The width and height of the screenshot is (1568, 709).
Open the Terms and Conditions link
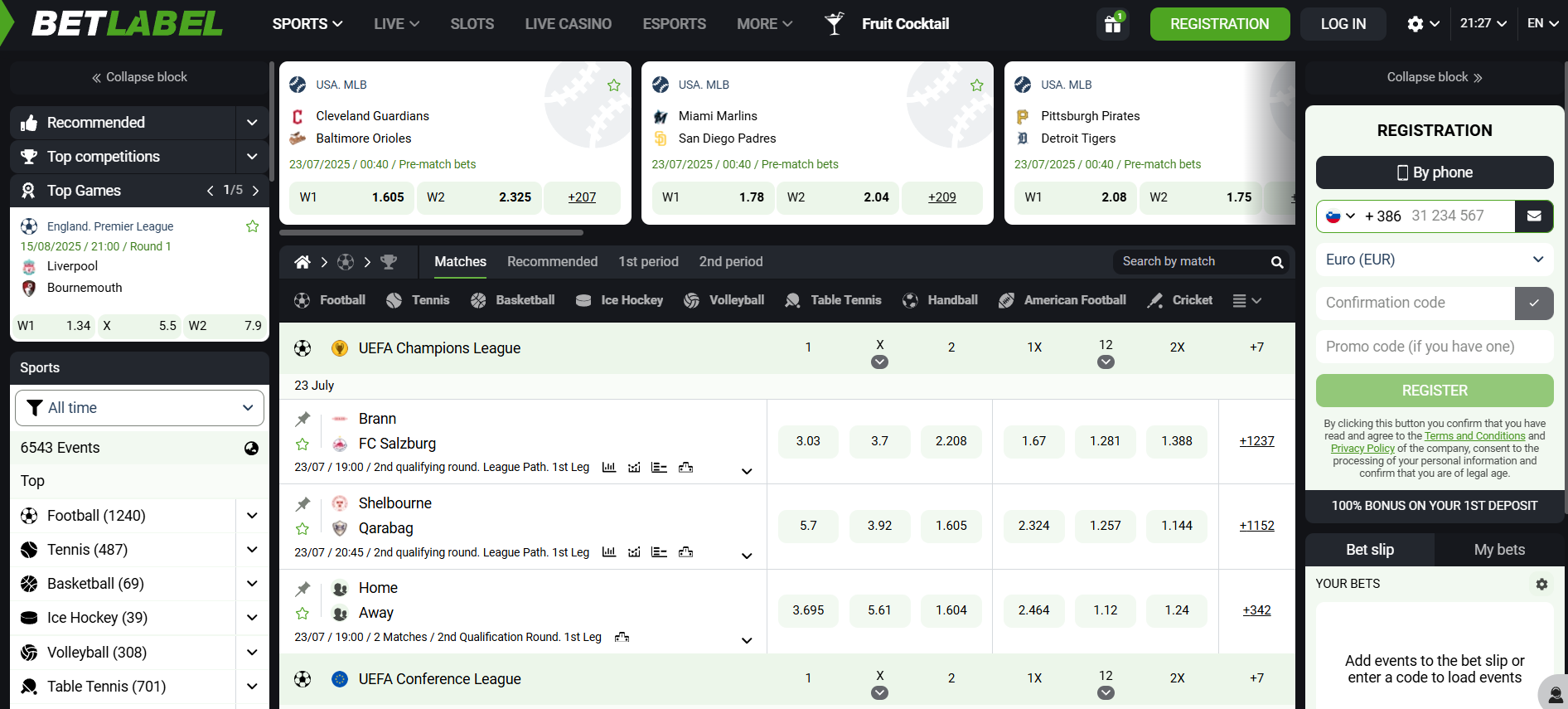coord(1474,436)
